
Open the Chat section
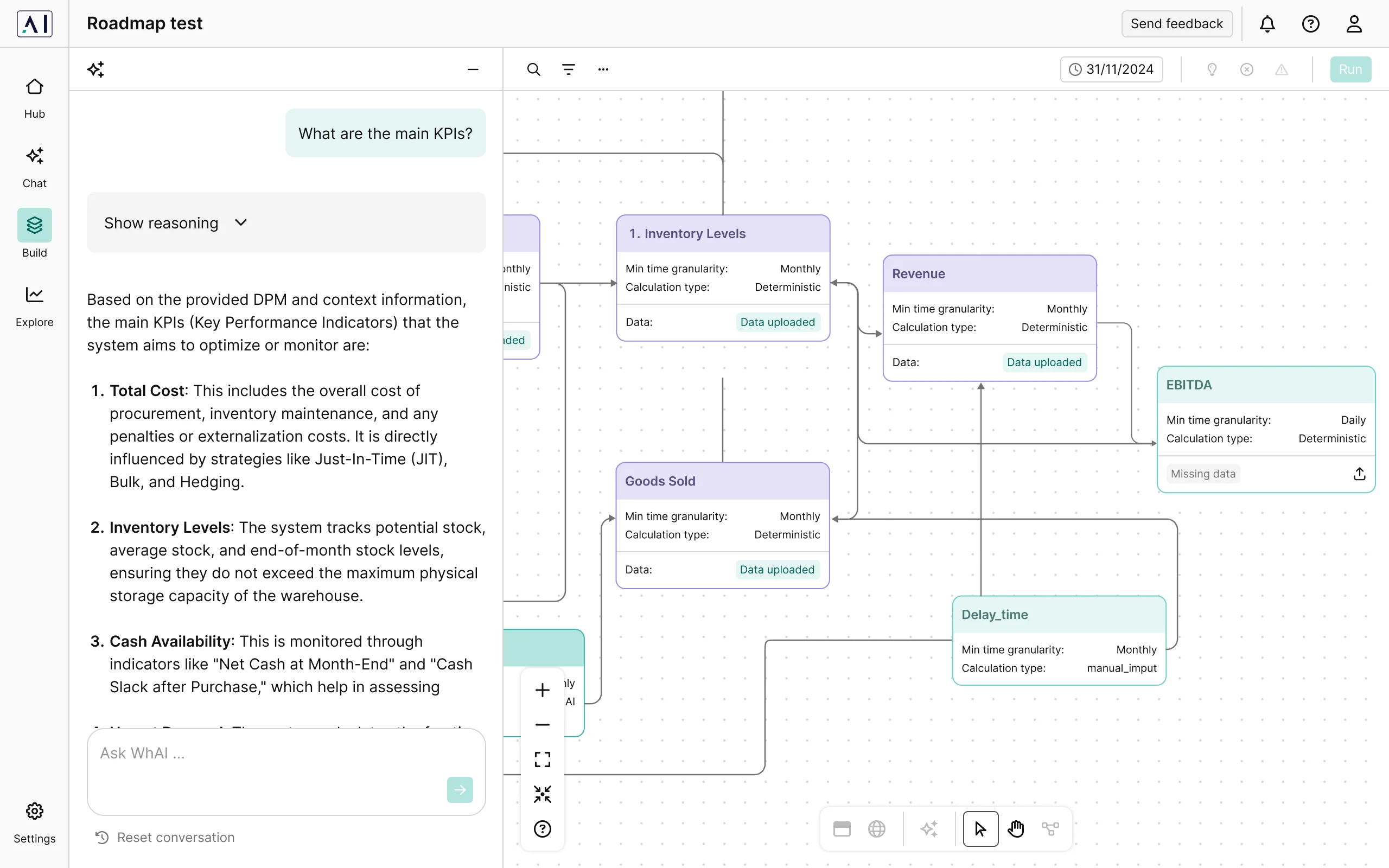click(x=34, y=168)
